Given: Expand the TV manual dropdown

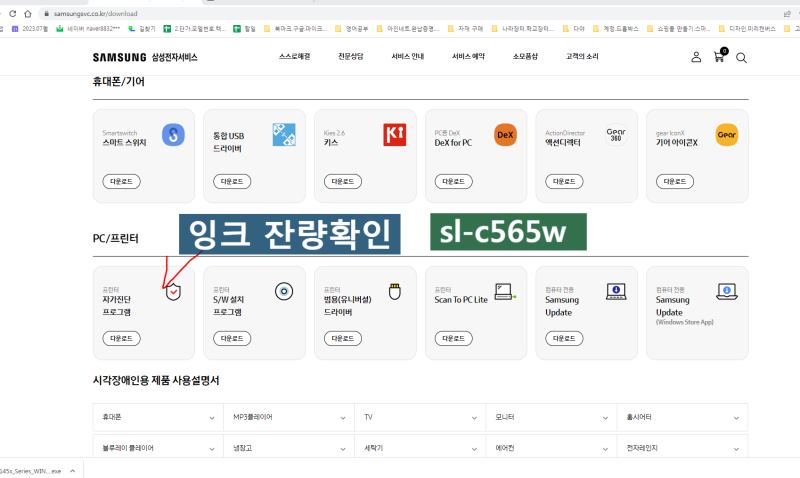Looking at the screenshot, I should (420, 417).
